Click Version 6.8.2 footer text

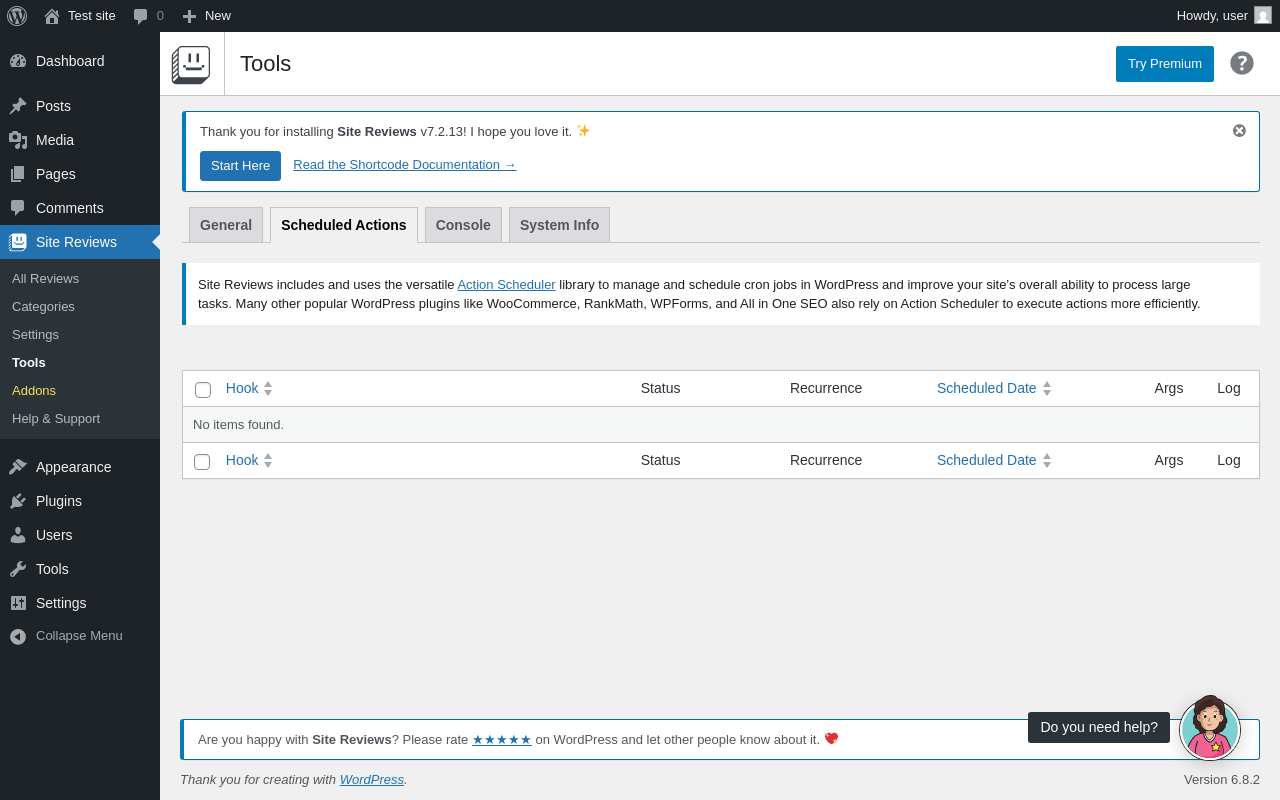1222,779
